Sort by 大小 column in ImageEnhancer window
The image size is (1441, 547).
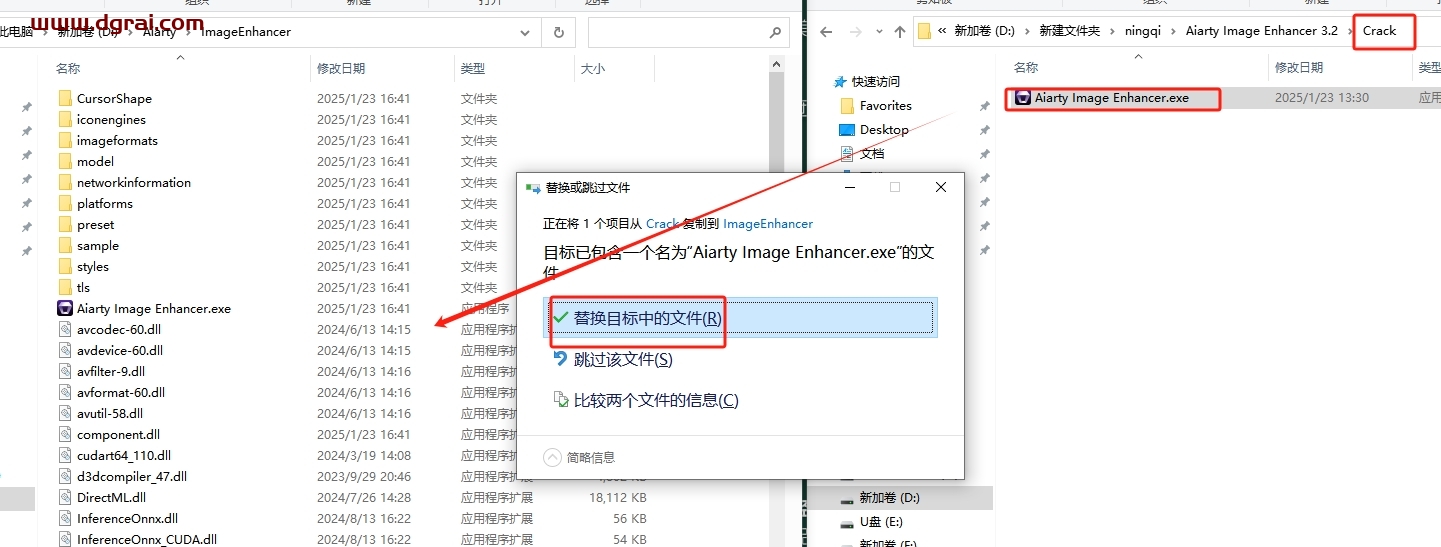pos(592,69)
